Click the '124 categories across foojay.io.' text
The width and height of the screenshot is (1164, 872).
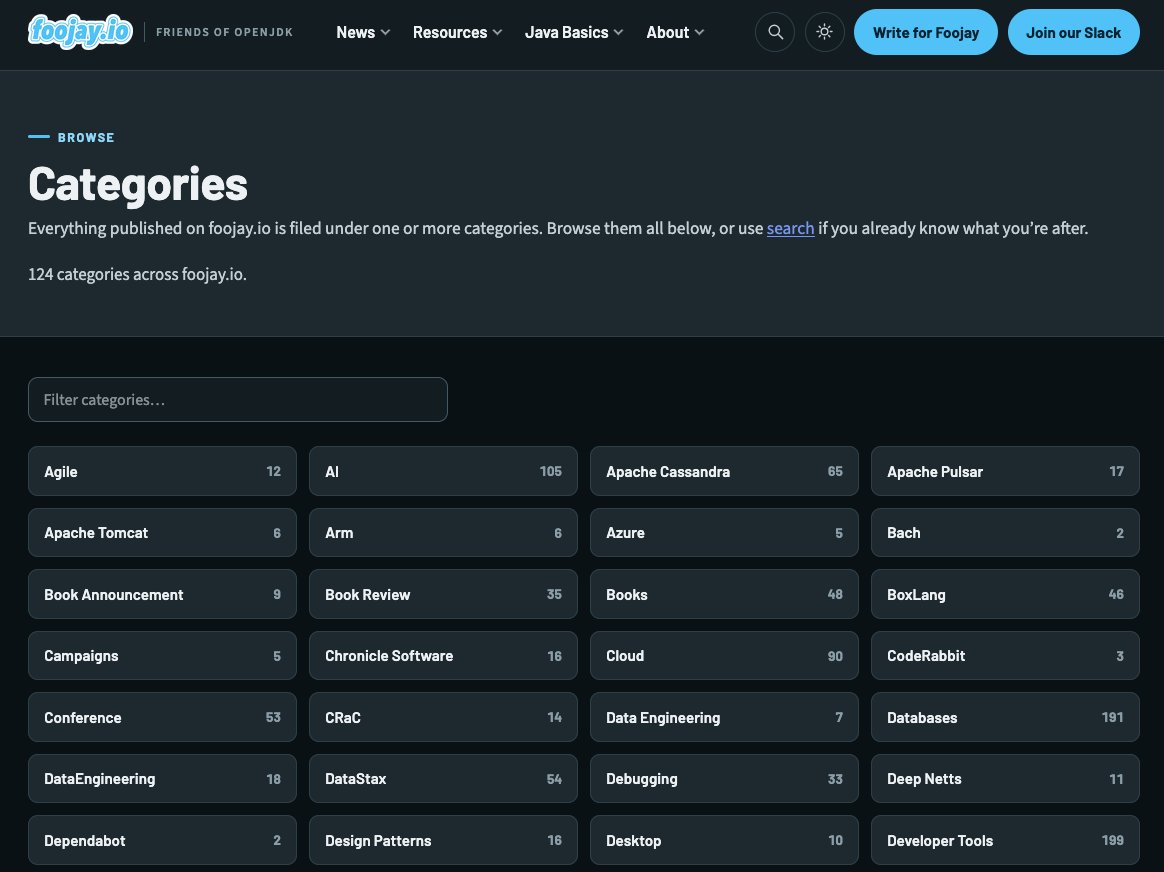tap(137, 275)
